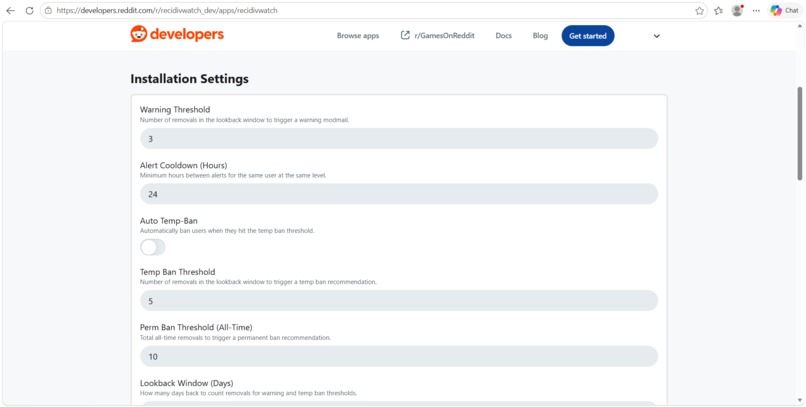The image size is (806, 407).
Task: Expand the header chevron dropdown
Action: [656, 36]
